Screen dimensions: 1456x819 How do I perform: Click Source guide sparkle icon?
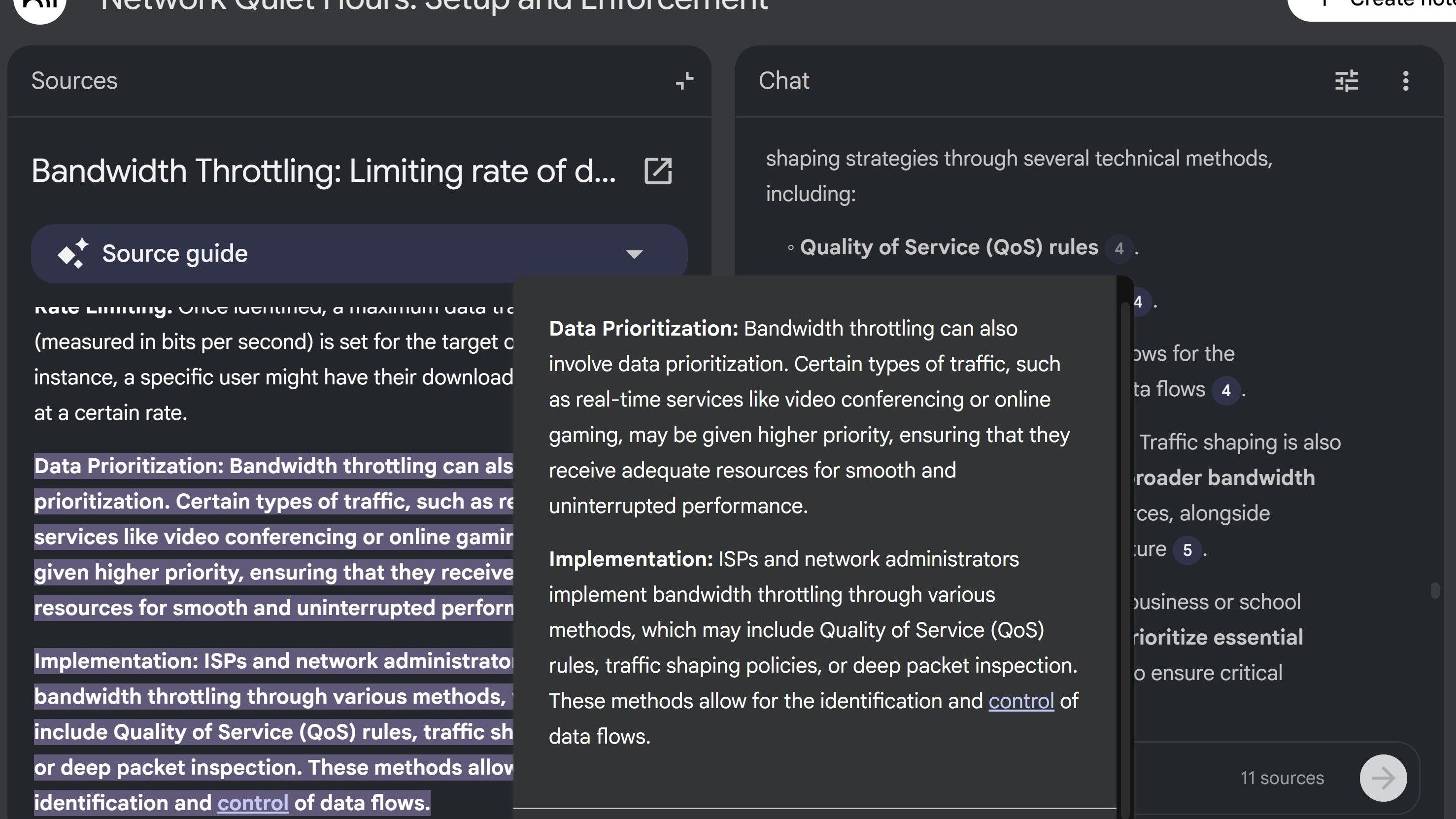(73, 253)
